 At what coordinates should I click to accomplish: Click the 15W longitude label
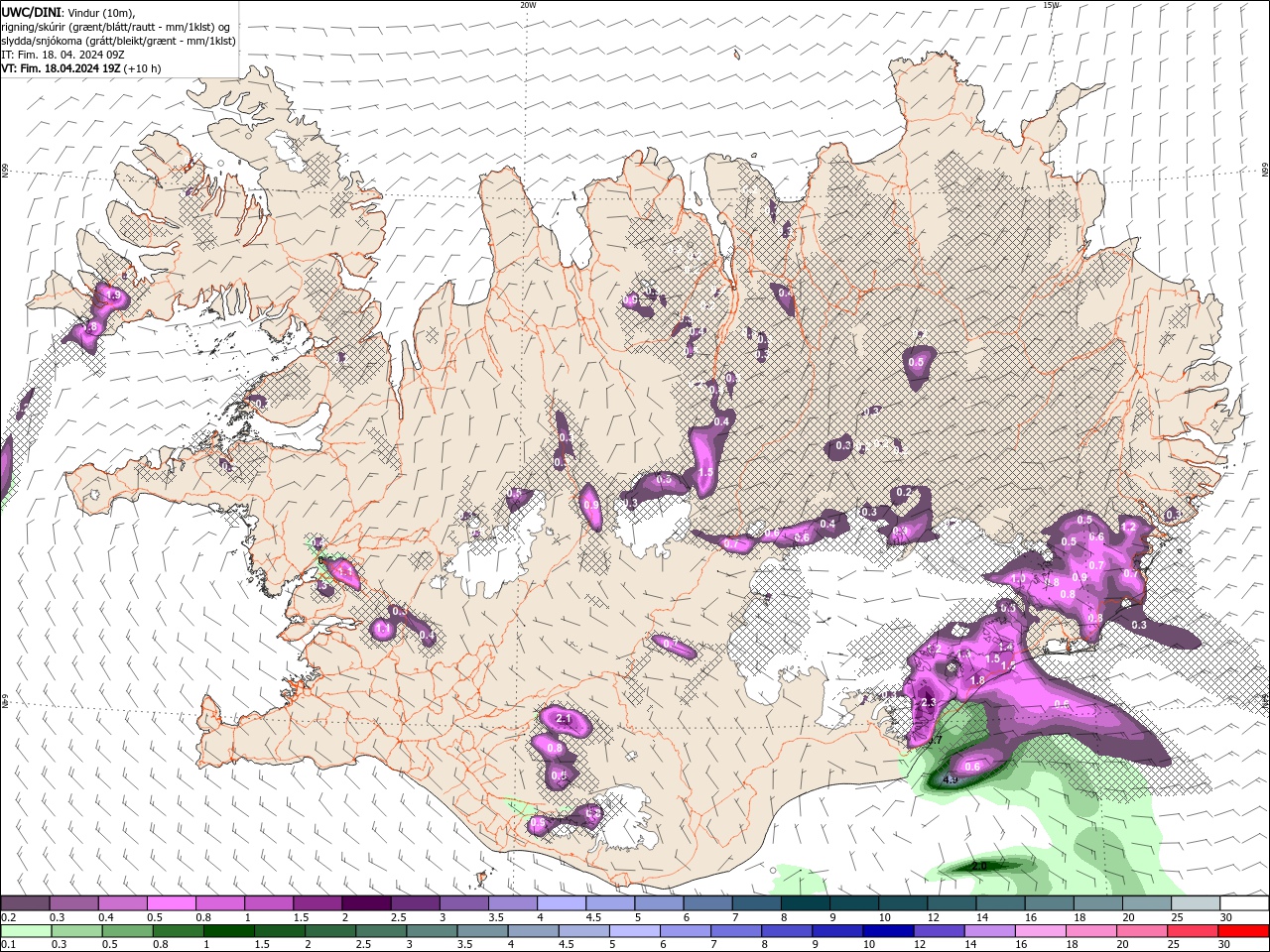(1051, 5)
